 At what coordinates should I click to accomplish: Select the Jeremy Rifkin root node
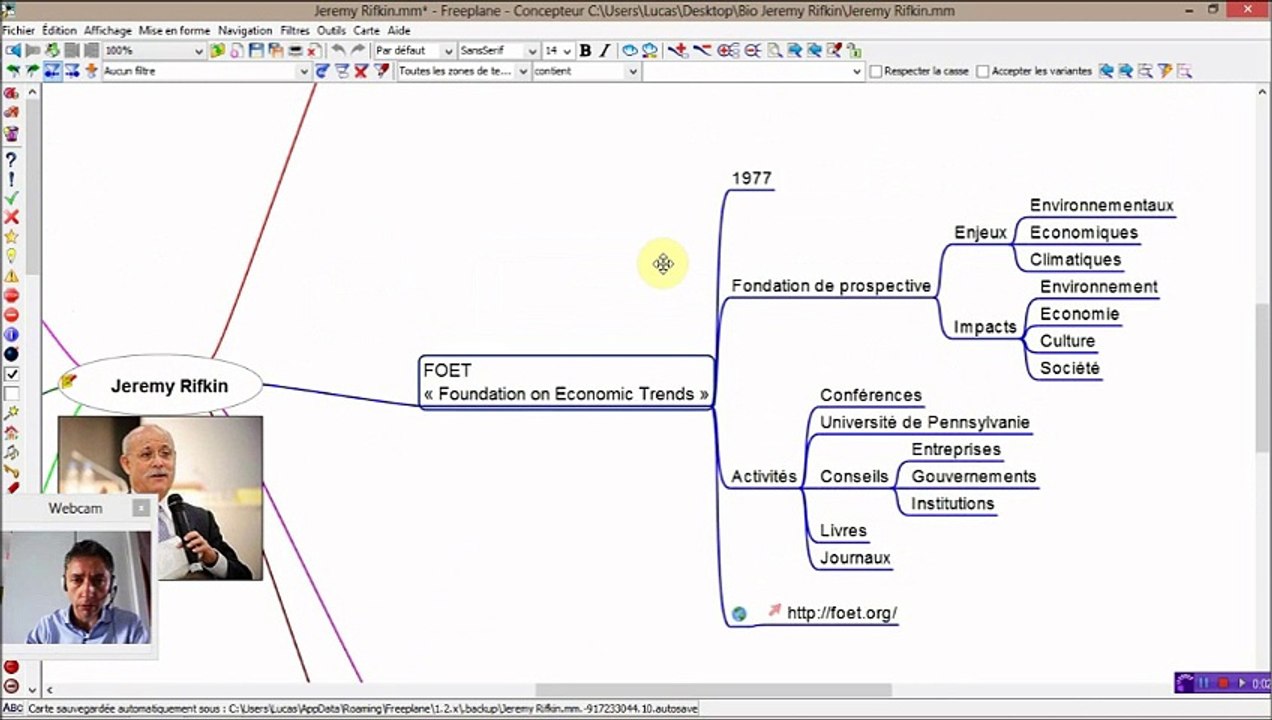pos(160,386)
